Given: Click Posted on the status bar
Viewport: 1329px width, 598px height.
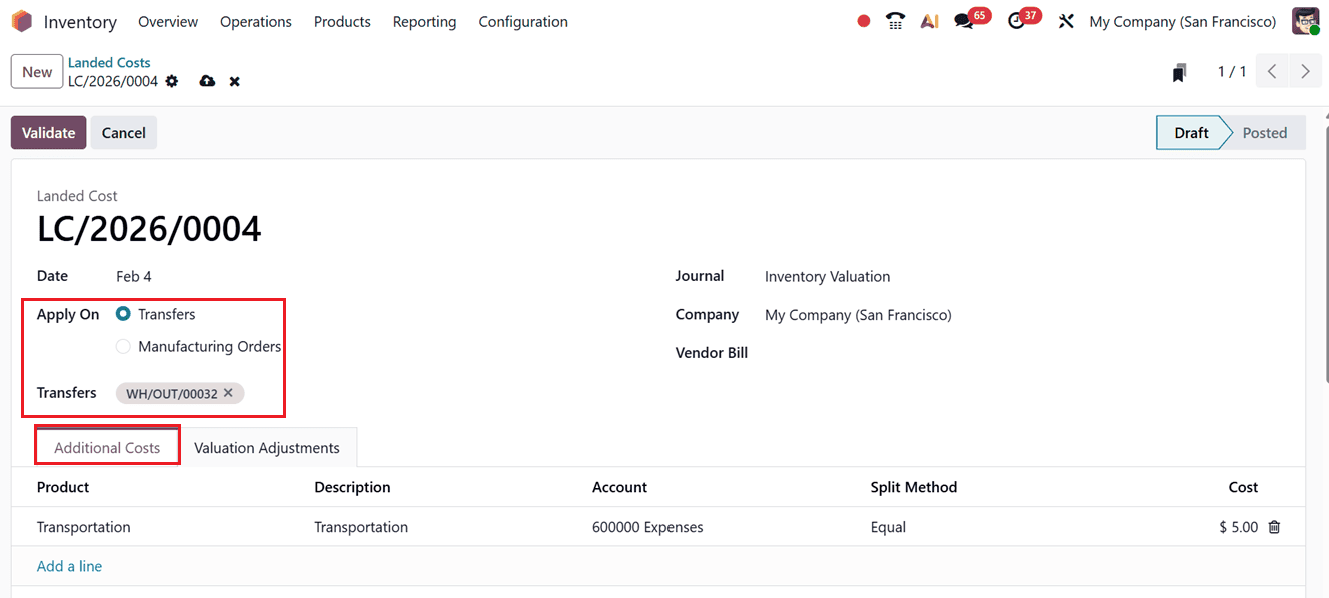Looking at the screenshot, I should click(x=1264, y=132).
